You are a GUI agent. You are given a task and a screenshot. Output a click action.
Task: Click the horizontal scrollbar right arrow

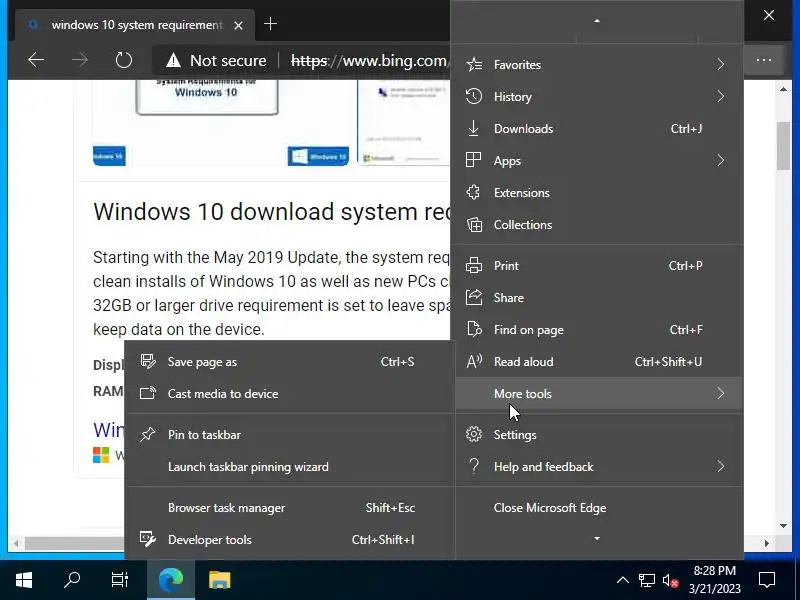click(x=766, y=543)
